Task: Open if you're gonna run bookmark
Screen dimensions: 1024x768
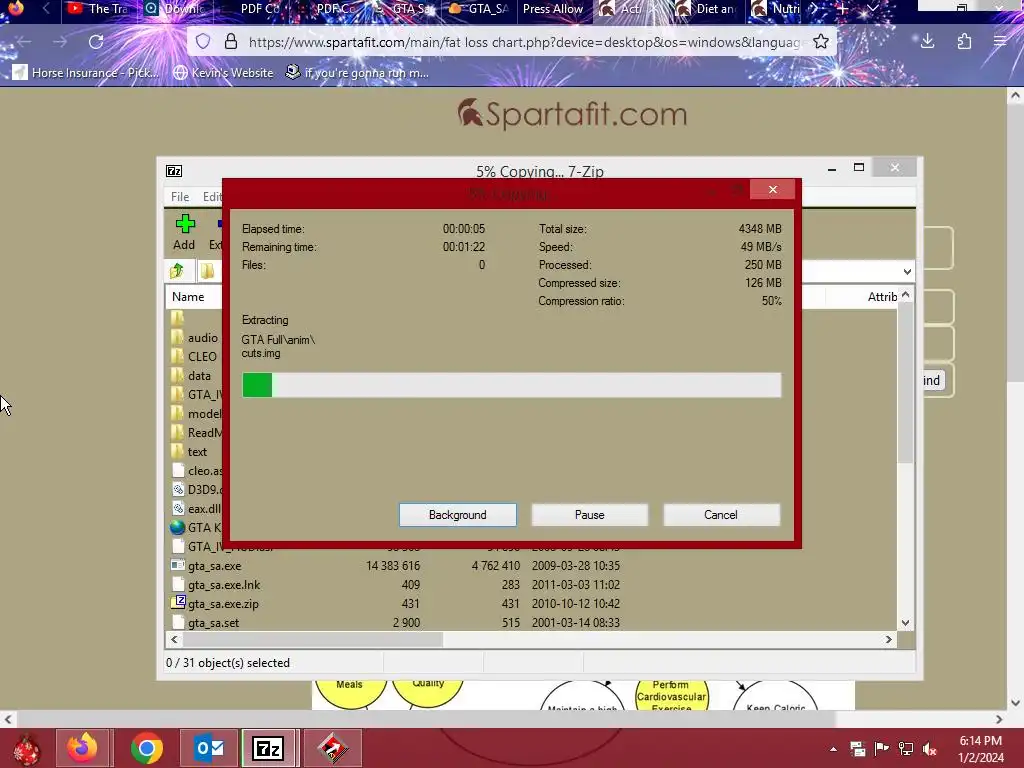Action: pos(357,72)
